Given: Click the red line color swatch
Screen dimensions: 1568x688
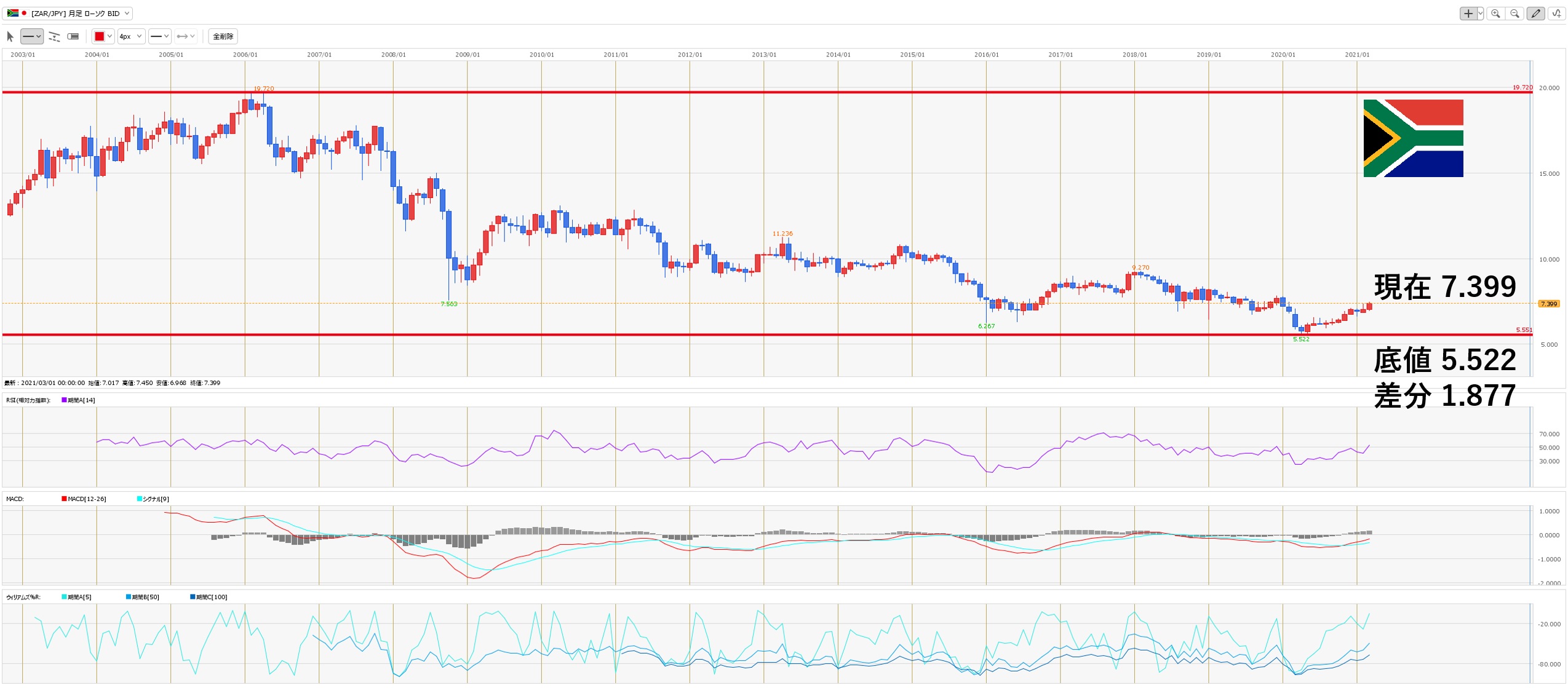Looking at the screenshot, I should 99,36.
